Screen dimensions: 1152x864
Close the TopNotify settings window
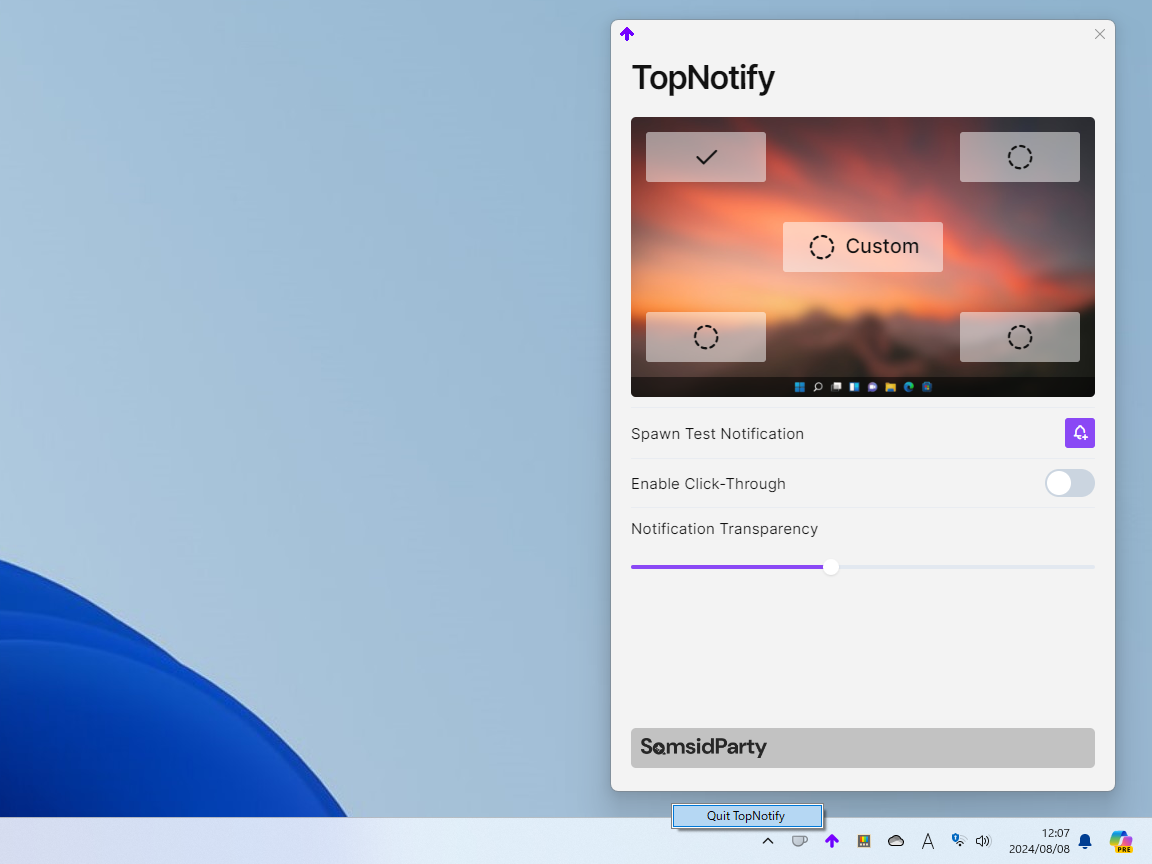(1099, 34)
